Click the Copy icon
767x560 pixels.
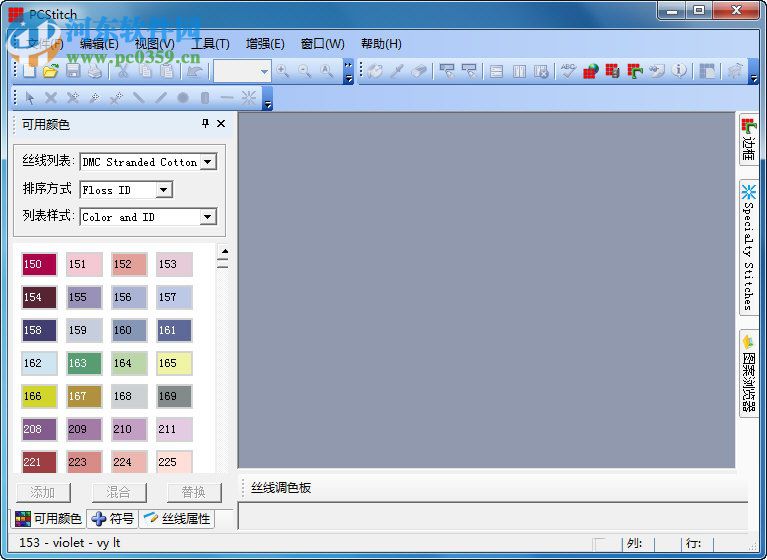[x=145, y=71]
